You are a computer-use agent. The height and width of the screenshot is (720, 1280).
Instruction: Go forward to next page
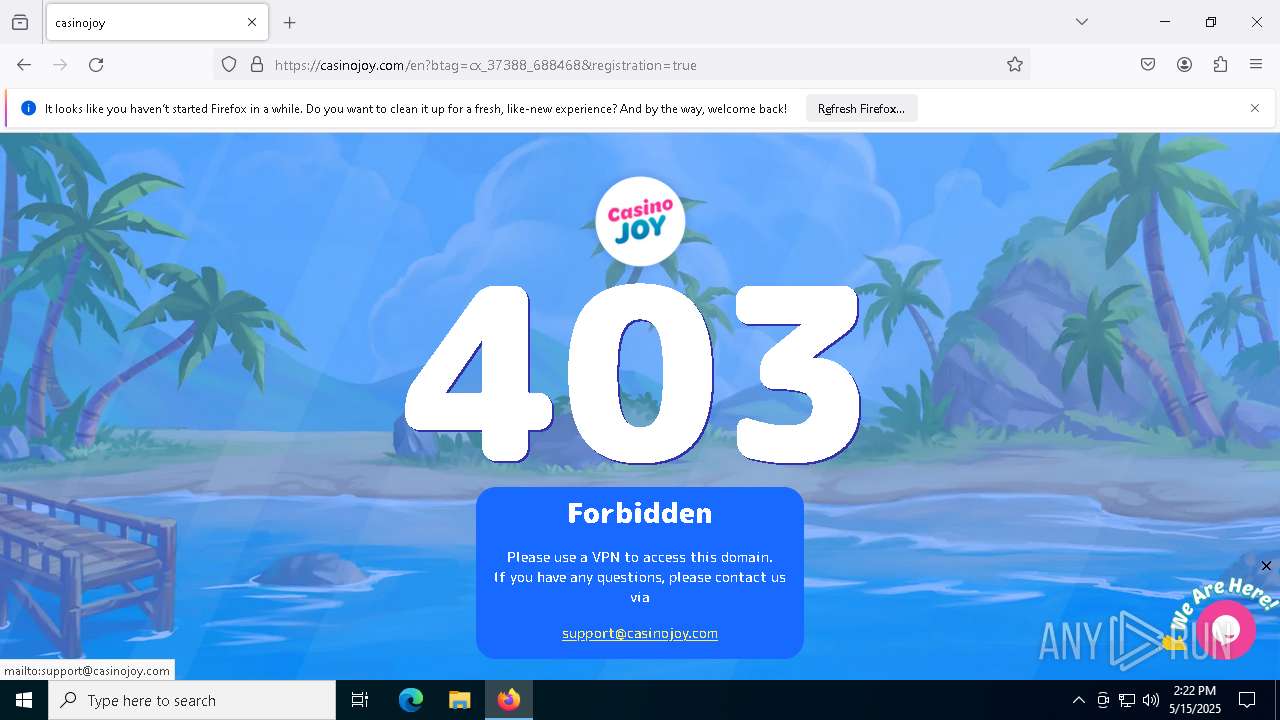pyautogui.click(x=60, y=65)
